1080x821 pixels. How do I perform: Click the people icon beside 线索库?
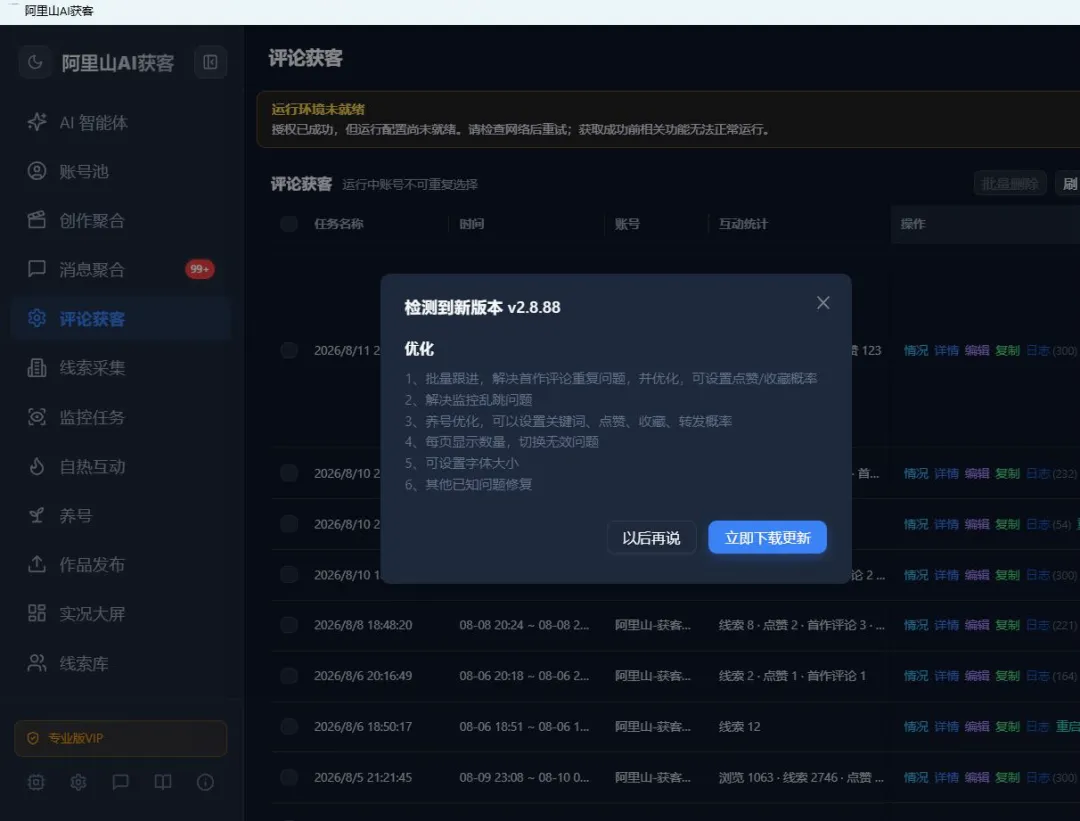pyautogui.click(x=37, y=663)
